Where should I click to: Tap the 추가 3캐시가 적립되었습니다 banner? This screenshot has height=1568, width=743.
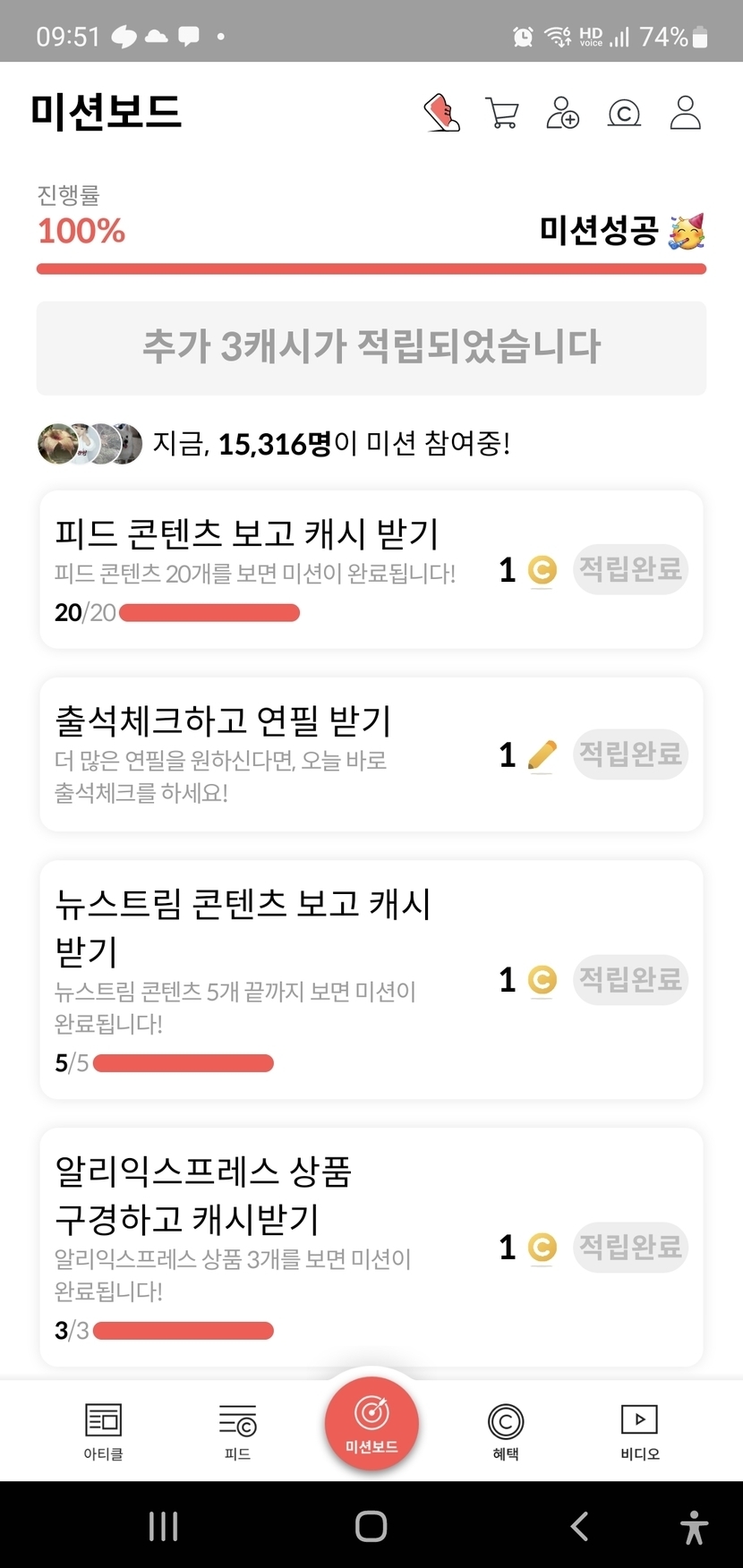click(x=371, y=348)
